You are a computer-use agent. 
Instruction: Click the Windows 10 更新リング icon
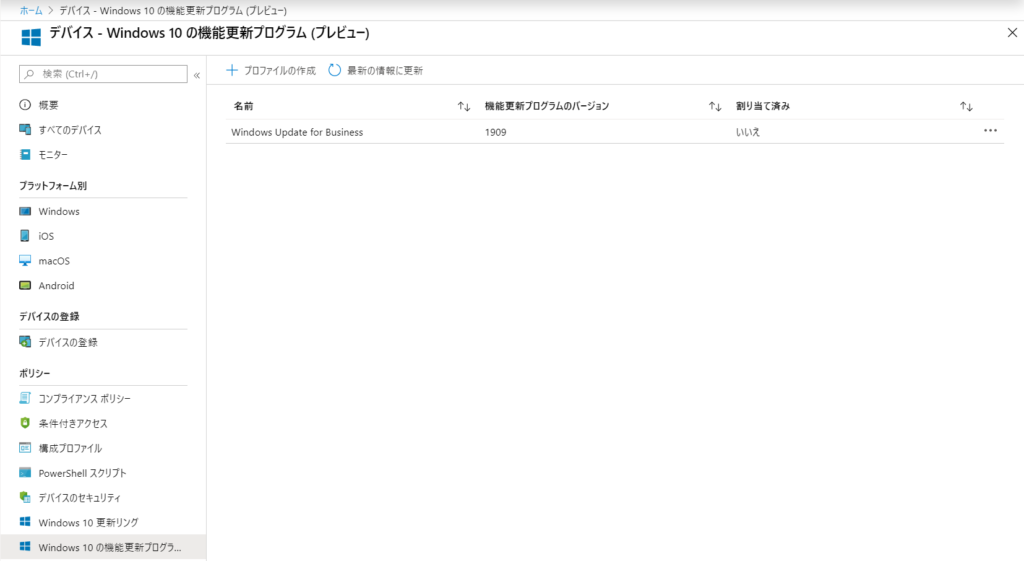click(x=25, y=522)
